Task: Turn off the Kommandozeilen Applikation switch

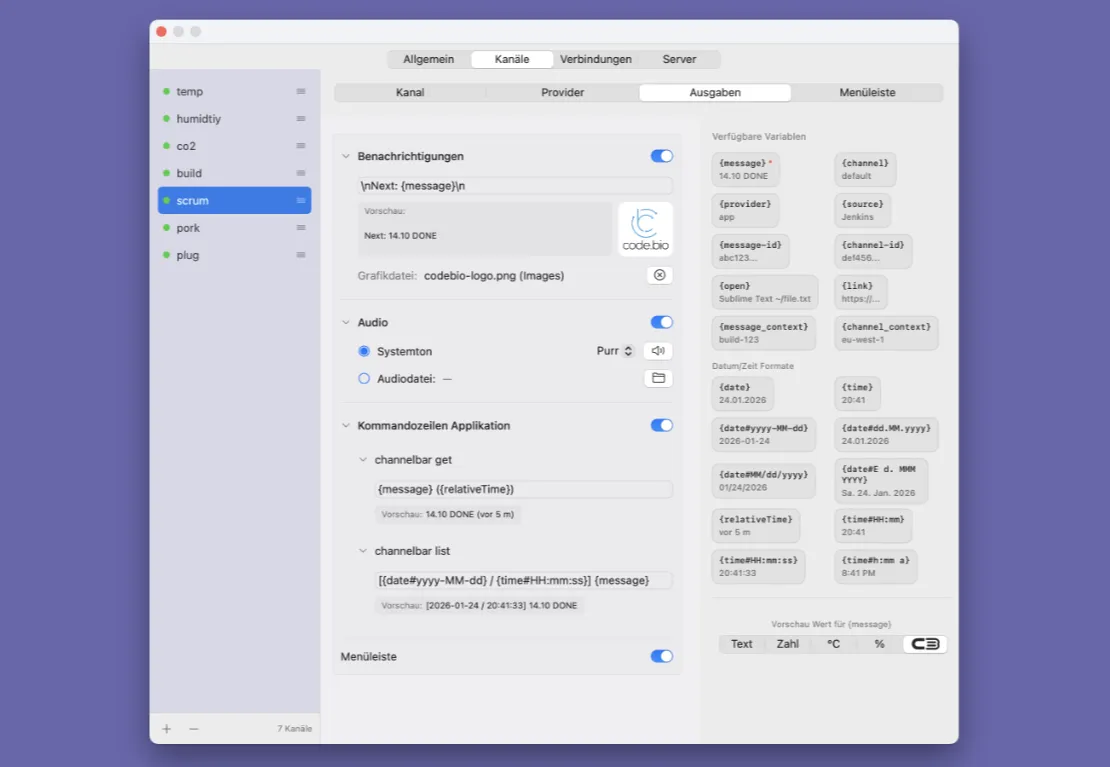Action: [x=661, y=425]
